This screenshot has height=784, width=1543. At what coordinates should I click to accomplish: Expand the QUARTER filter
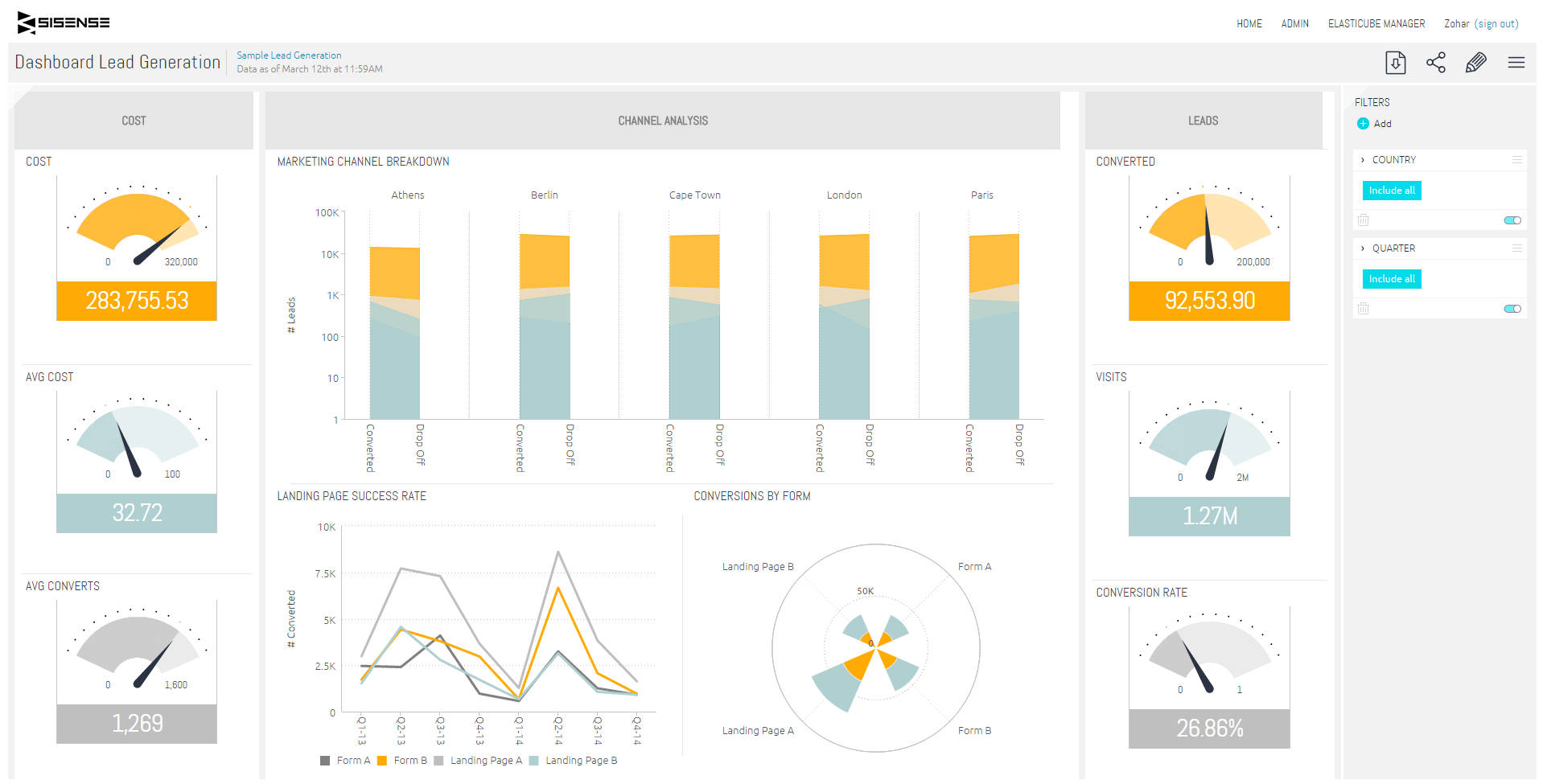[x=1364, y=248]
